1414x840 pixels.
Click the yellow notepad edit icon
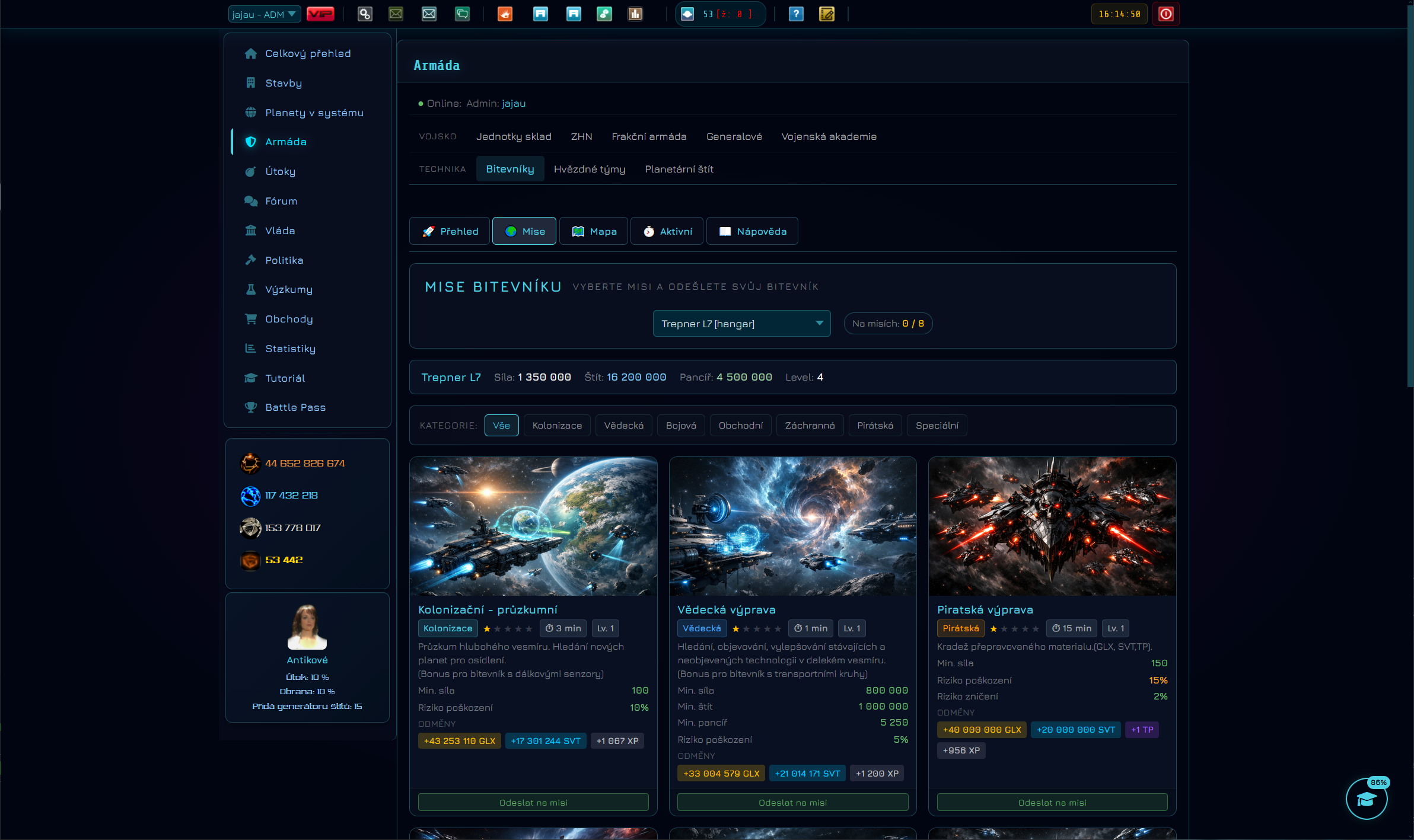point(827,14)
